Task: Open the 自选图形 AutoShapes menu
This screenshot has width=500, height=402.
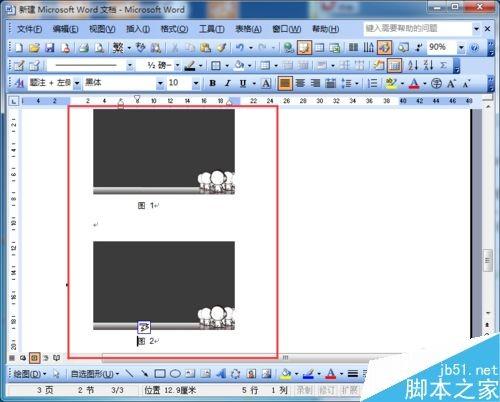Action: (95, 374)
